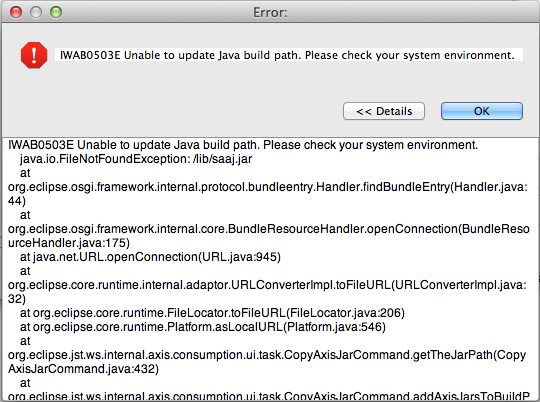Click the first IWAB0503E line in the details pane
The height and width of the screenshot is (402, 540).
tap(243, 145)
